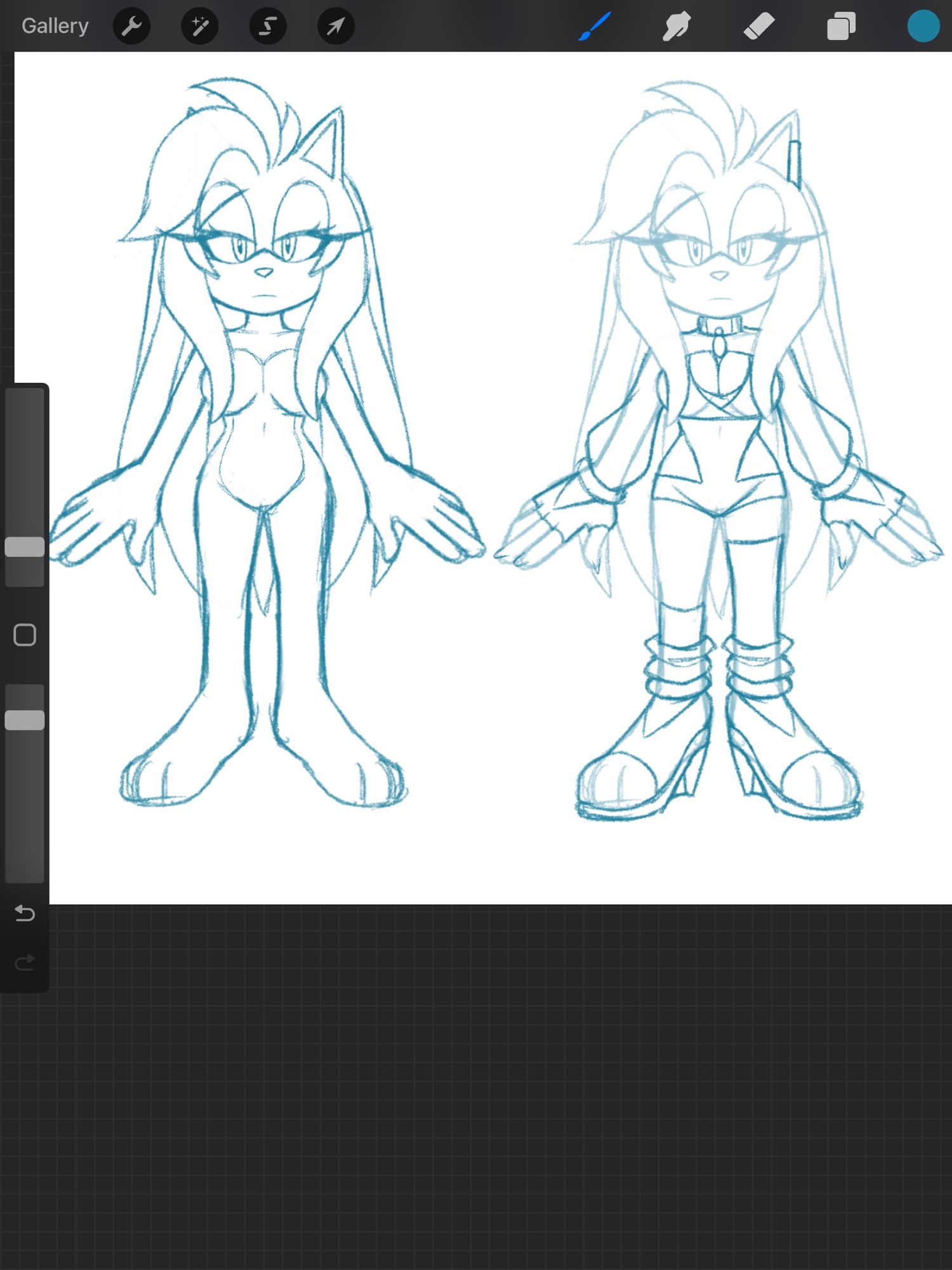Image resolution: width=952 pixels, height=1270 pixels.
Task: Tap the left character's nose on canvas
Action: pyautogui.click(x=264, y=272)
